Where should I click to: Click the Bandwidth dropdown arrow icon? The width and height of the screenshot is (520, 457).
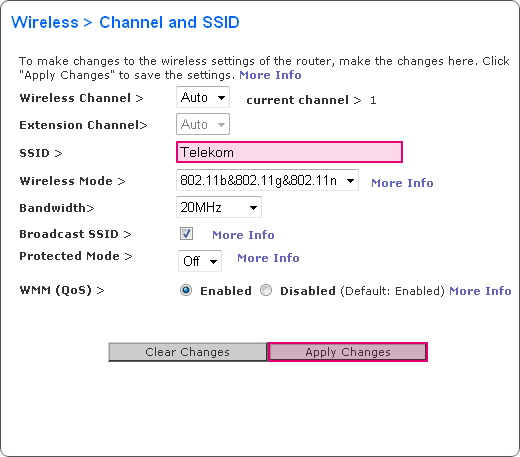[x=253, y=208]
